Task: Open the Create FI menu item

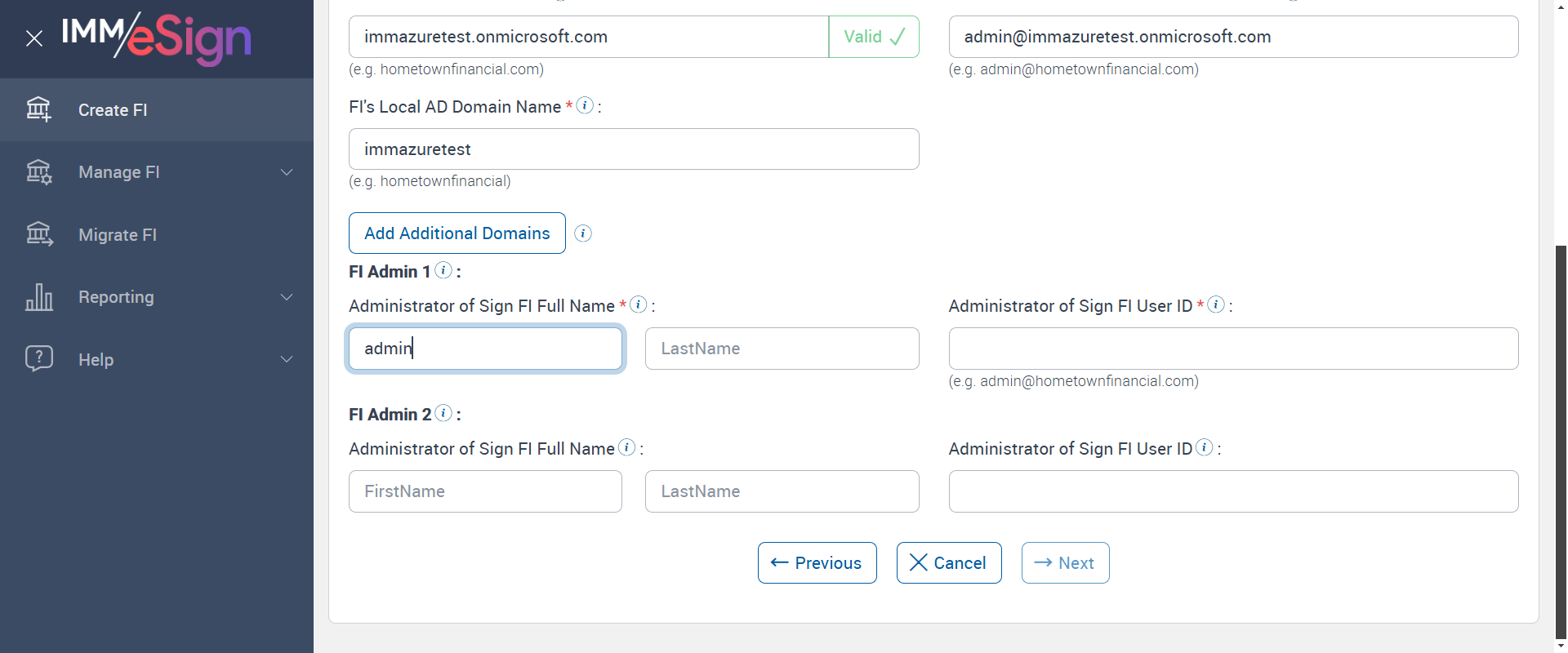Action: pyautogui.click(x=113, y=110)
